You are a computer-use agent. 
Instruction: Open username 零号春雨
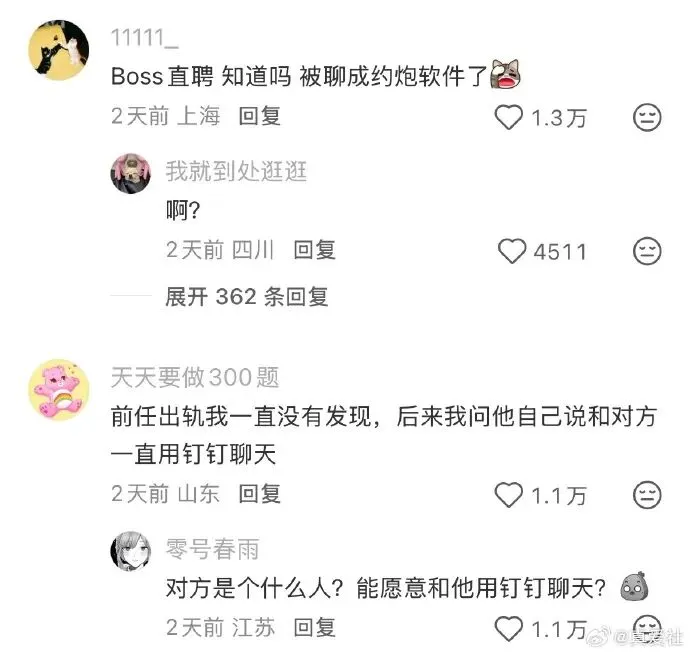click(x=213, y=549)
